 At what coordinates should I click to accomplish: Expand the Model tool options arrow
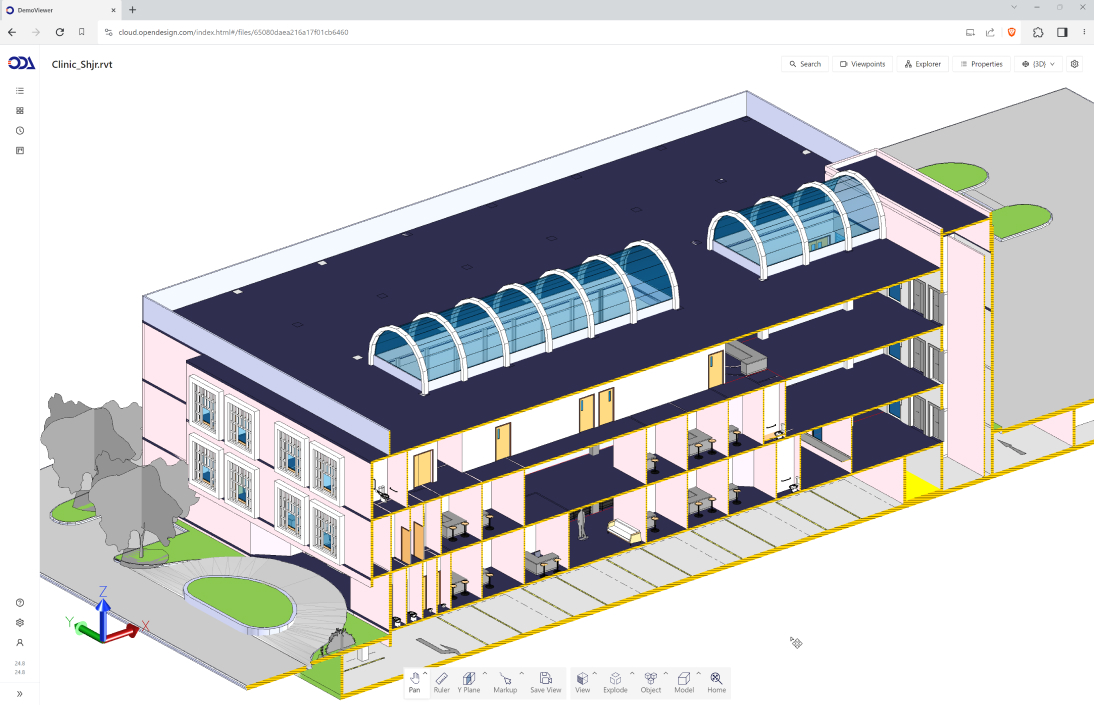[x=698, y=673]
